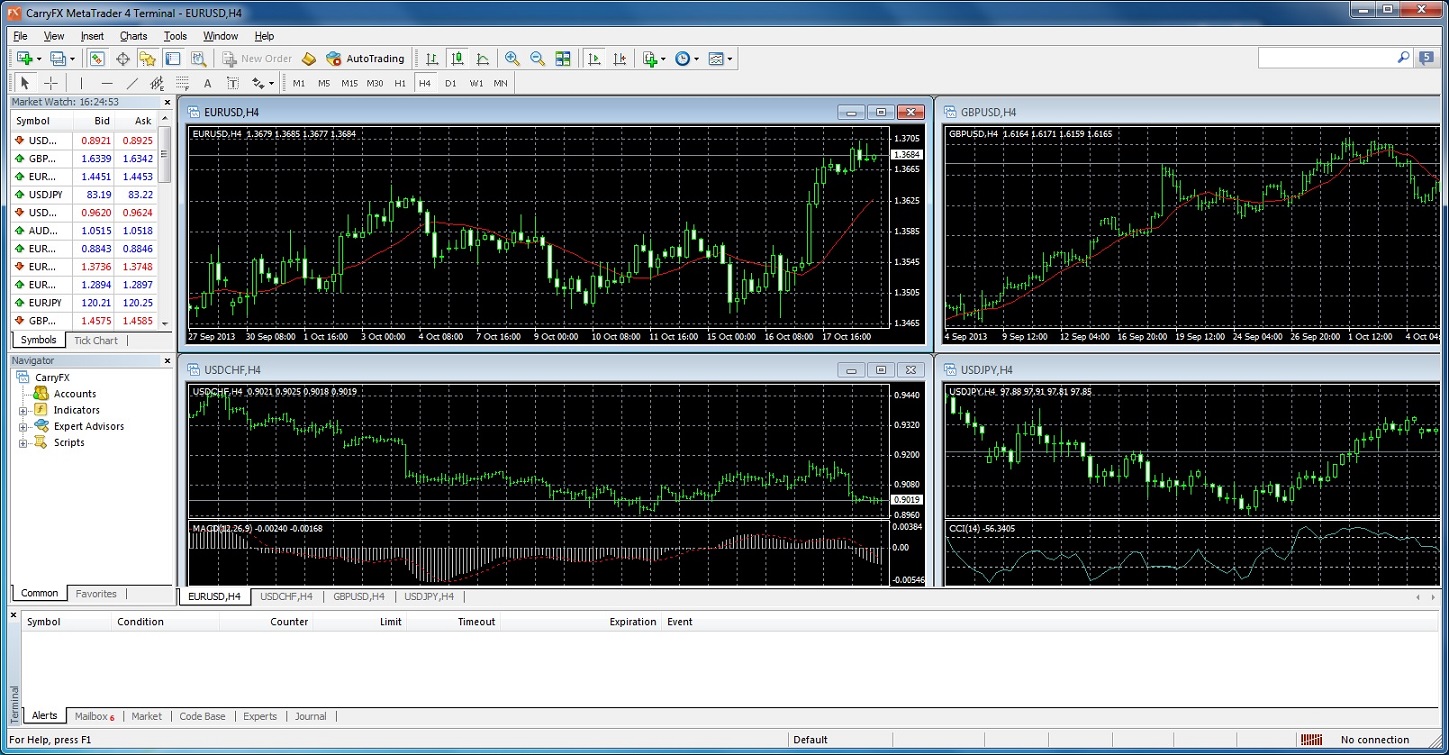Select USDJPY row in Market Watch
The width and height of the screenshot is (1449, 755).
[84, 194]
